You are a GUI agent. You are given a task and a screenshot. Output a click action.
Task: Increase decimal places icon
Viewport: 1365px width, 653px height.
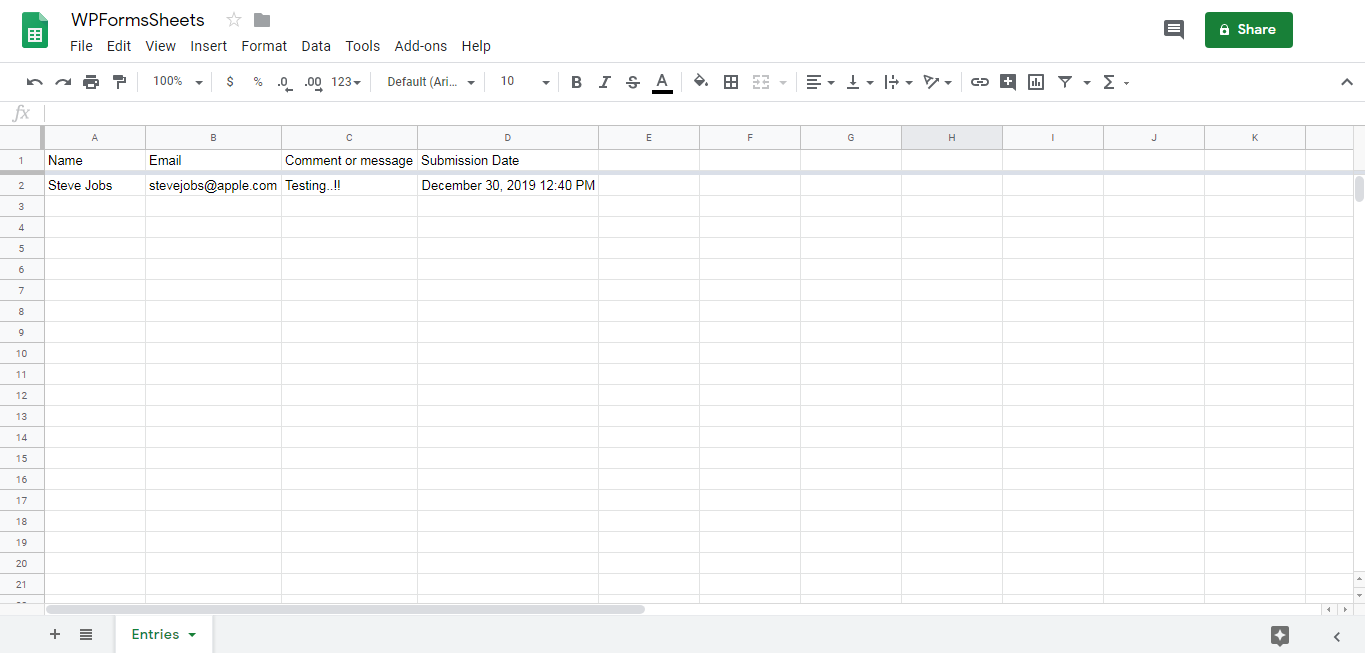313,82
